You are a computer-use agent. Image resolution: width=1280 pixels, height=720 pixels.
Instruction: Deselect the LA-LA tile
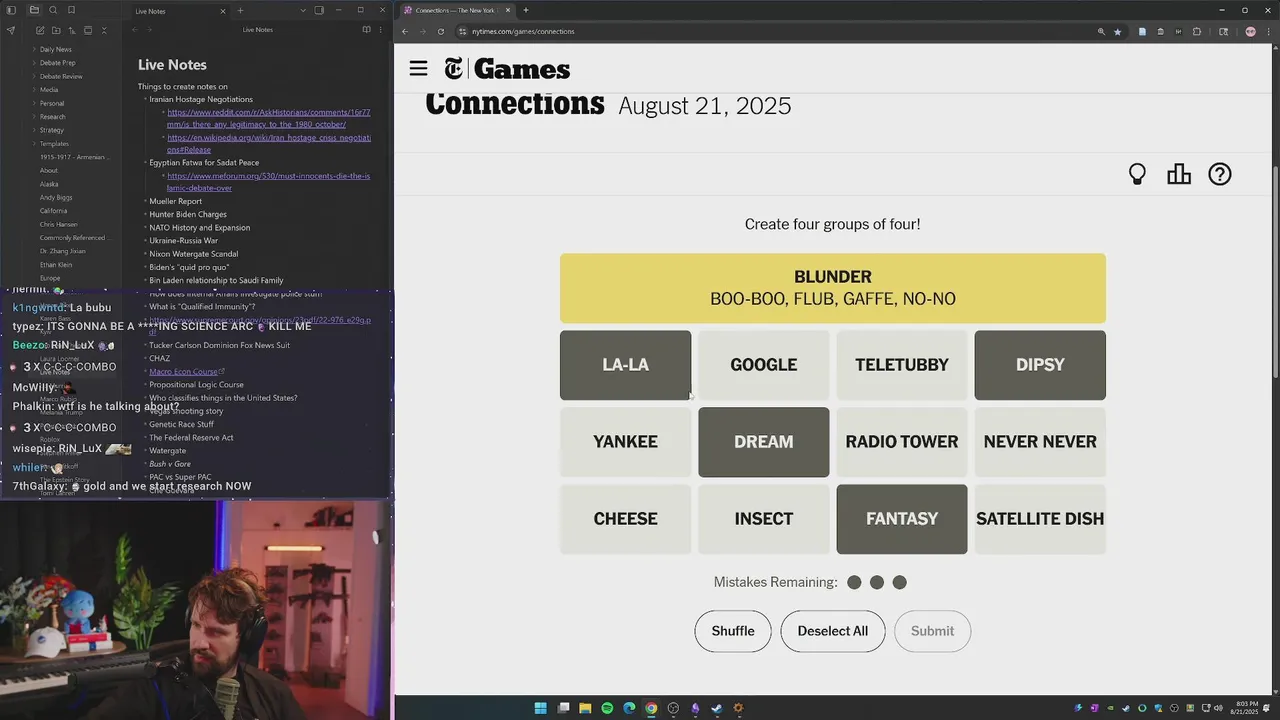[625, 365]
